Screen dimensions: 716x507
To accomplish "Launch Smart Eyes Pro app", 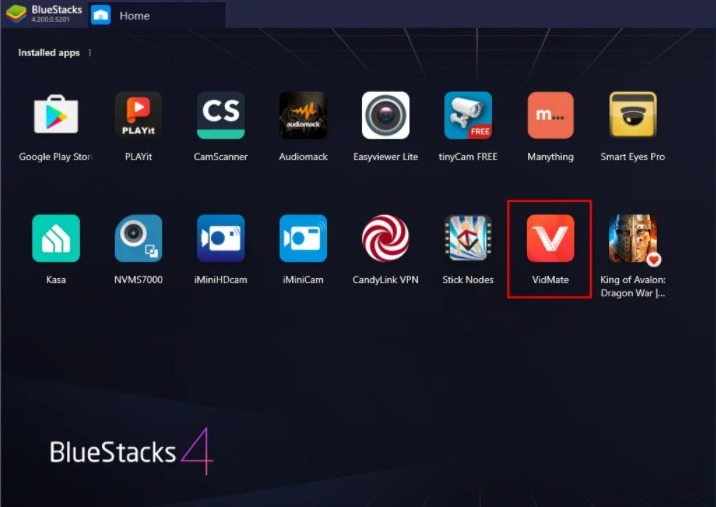I will coord(633,116).
